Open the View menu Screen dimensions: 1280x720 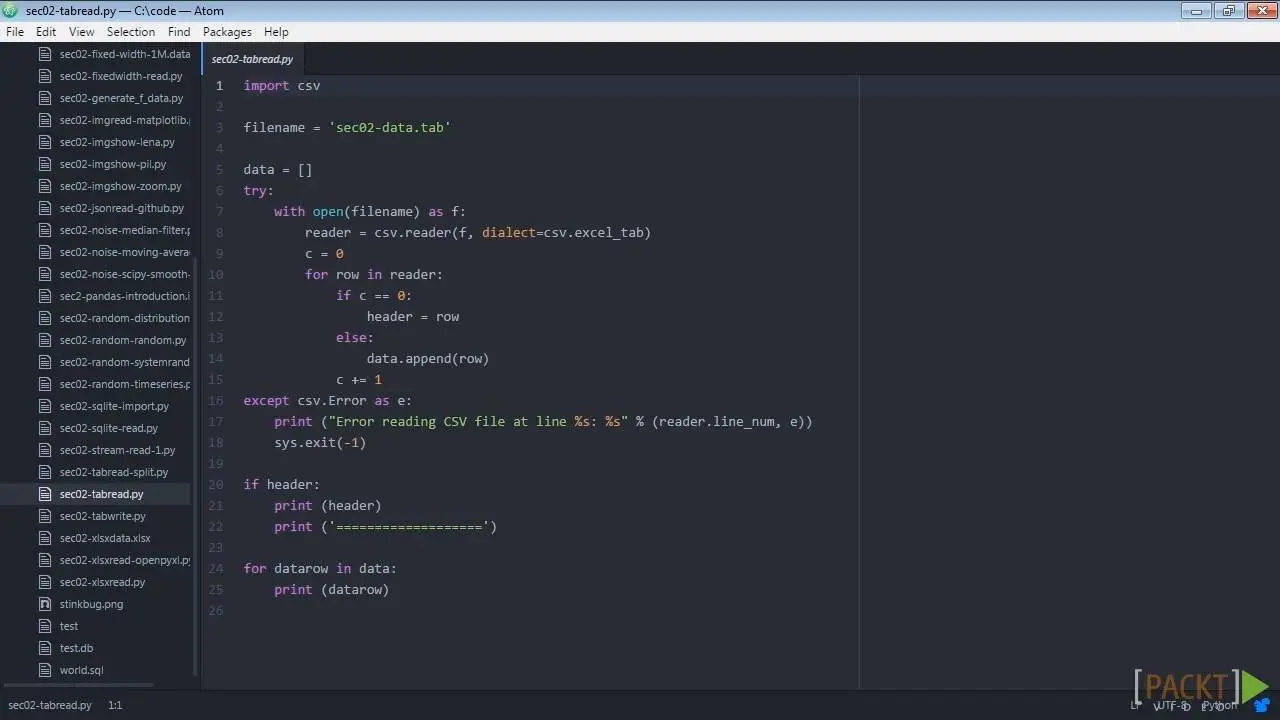pos(82,32)
